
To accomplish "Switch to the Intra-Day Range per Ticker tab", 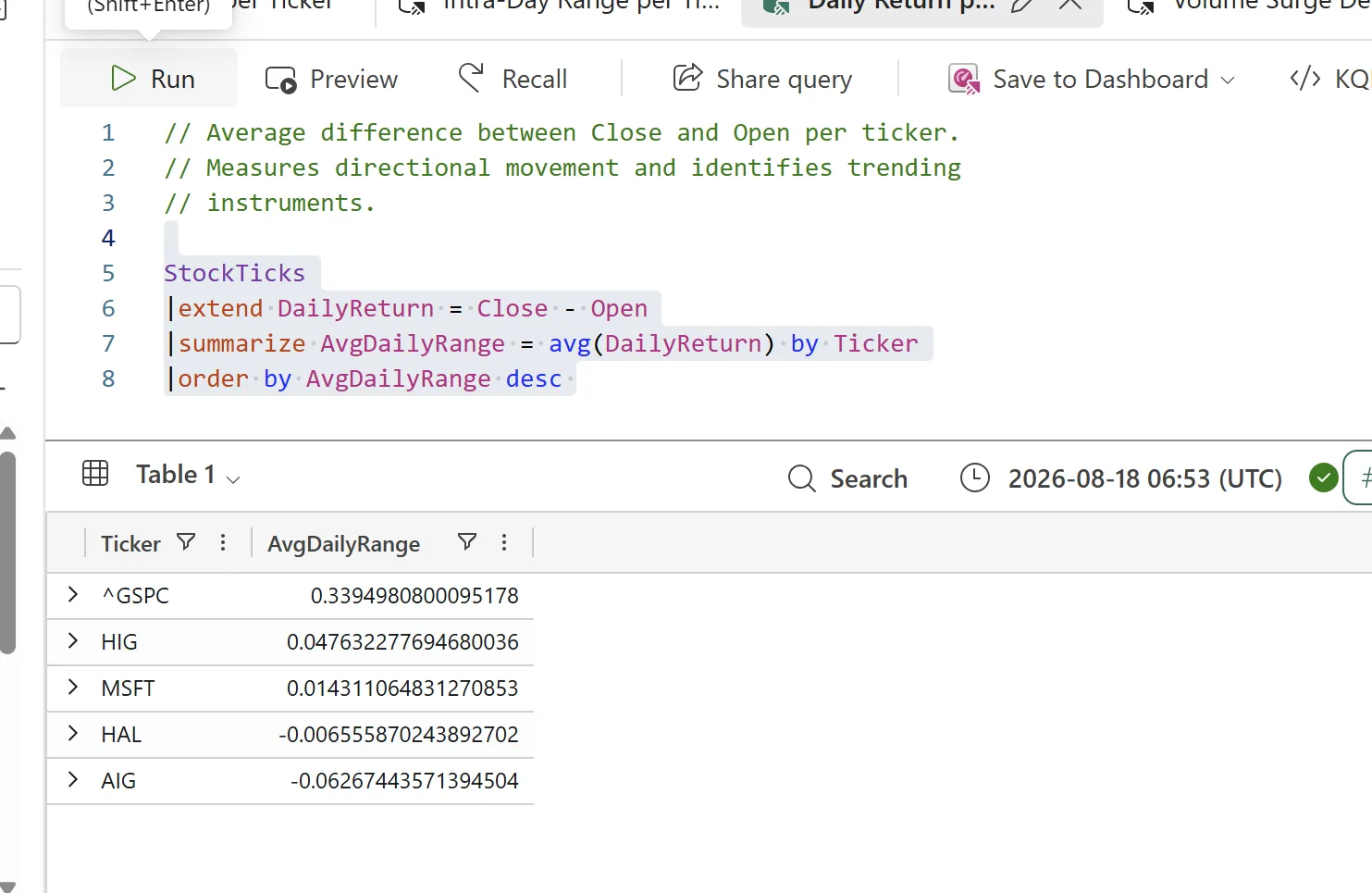I will (558, 6).
